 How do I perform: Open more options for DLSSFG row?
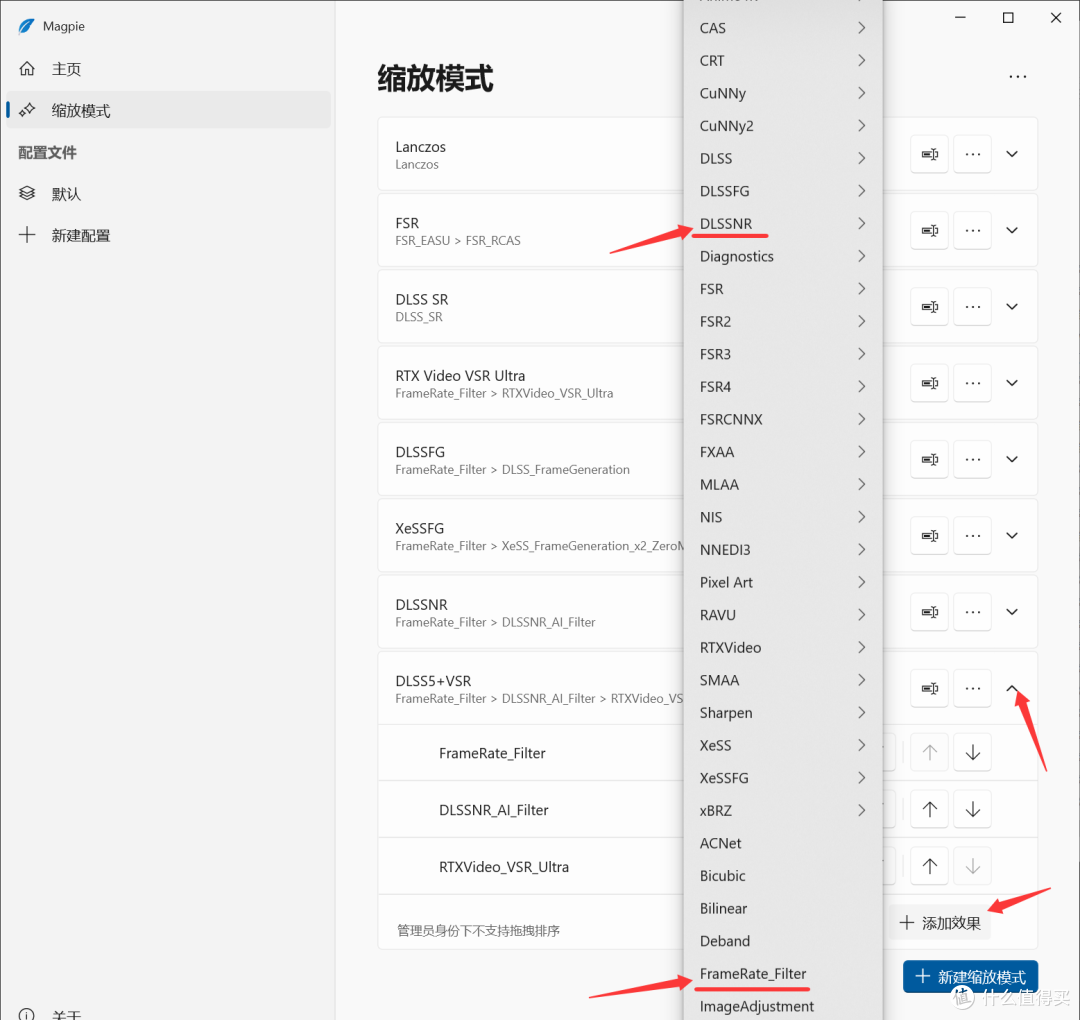point(973,459)
